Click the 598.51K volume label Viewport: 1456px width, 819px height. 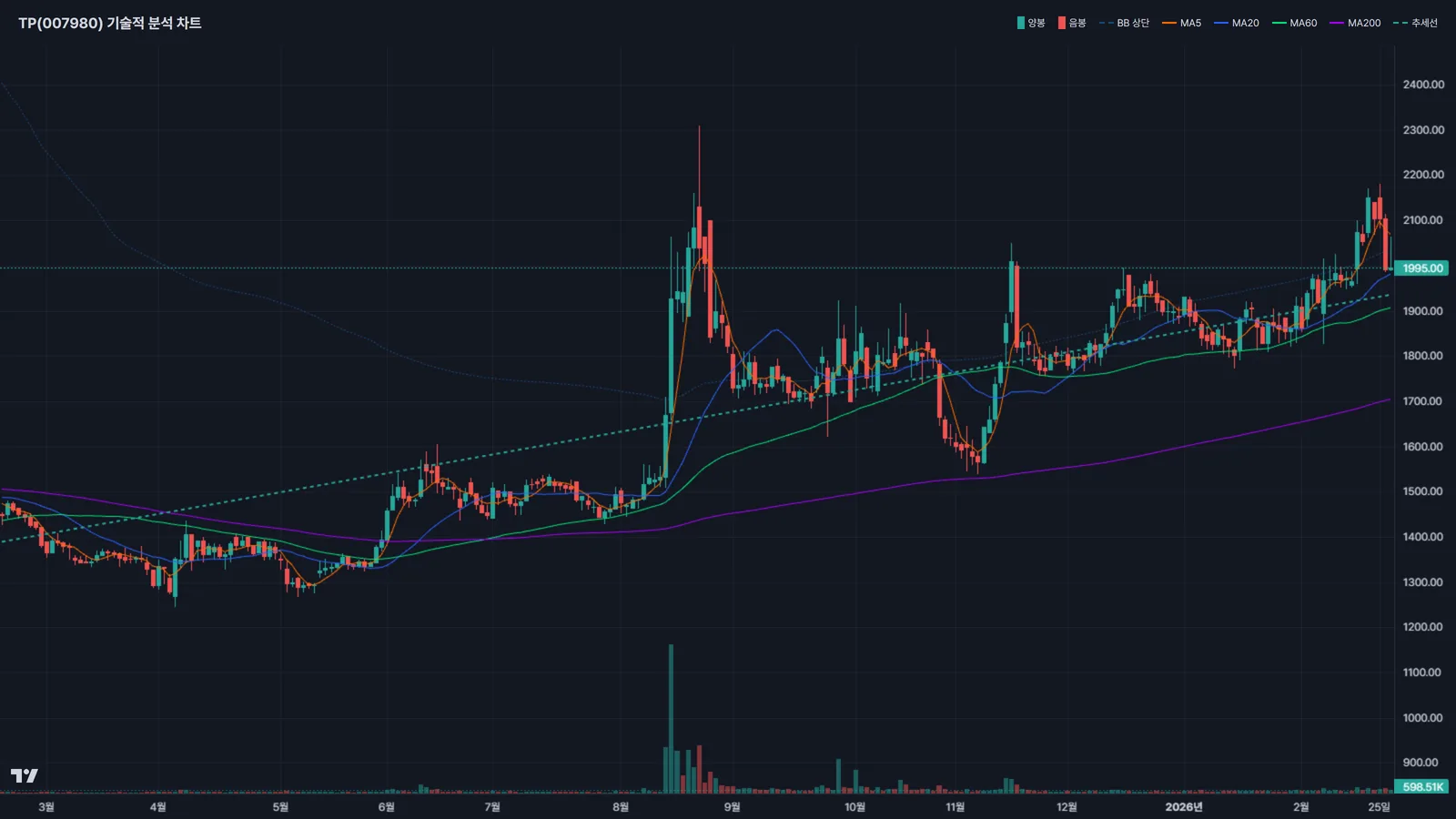click(x=1422, y=787)
